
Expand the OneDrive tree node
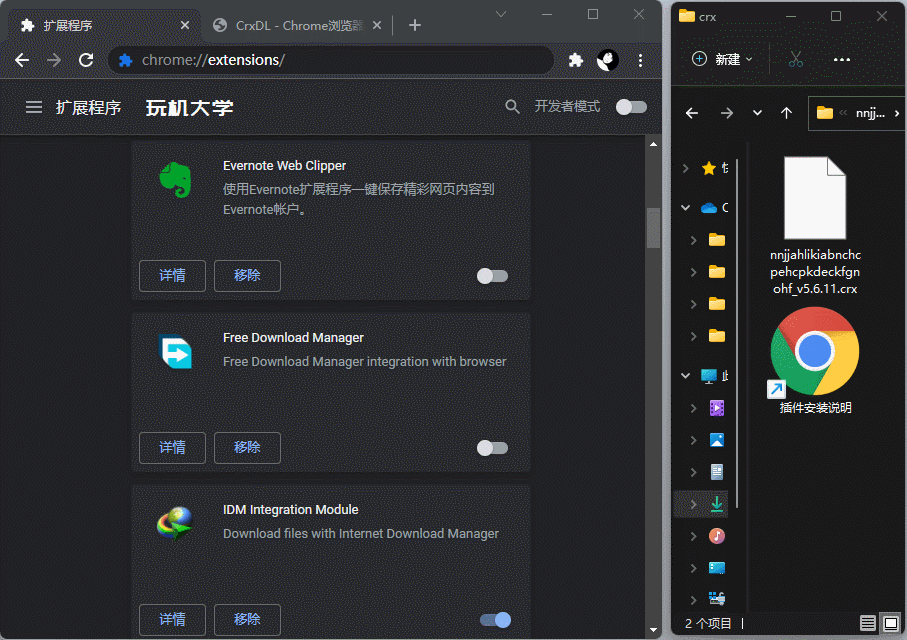[685, 208]
